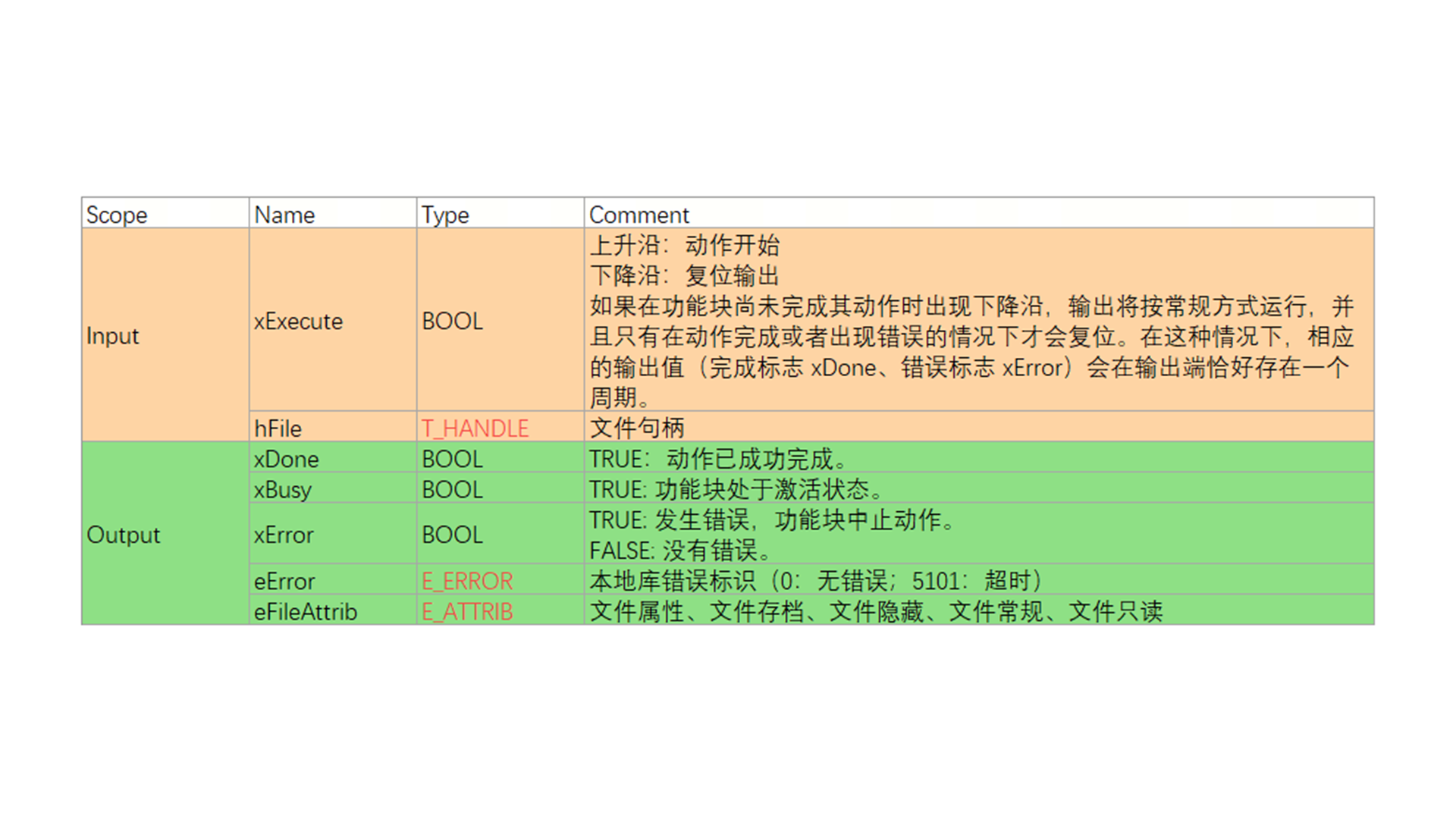Click the eError name cell
This screenshot has width=1456, height=819.
[284, 581]
